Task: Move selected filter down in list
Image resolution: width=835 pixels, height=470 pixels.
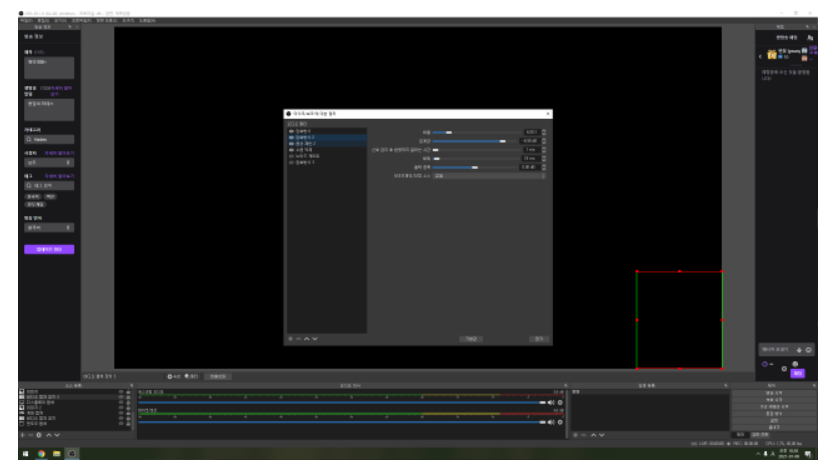Action: tap(315, 339)
